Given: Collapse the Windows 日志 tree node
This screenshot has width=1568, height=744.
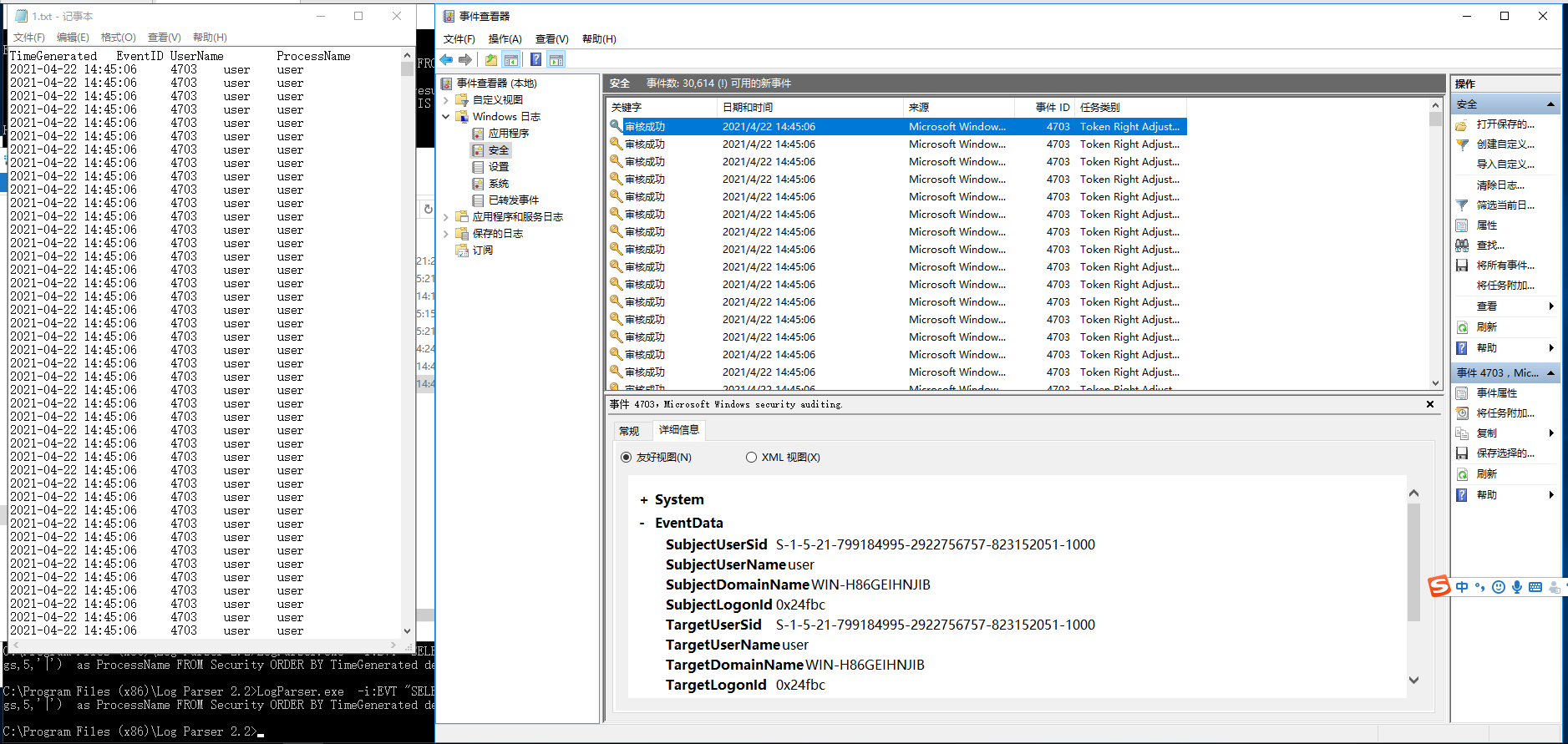Looking at the screenshot, I should click(446, 117).
